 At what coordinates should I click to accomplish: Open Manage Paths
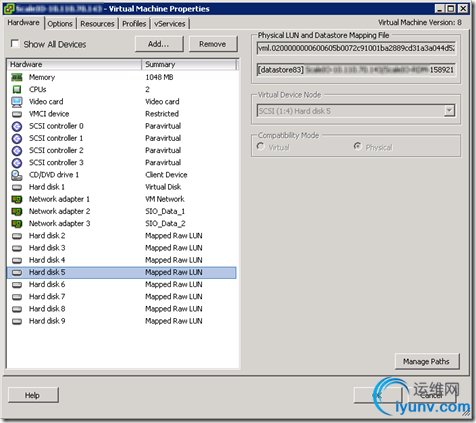(x=427, y=361)
